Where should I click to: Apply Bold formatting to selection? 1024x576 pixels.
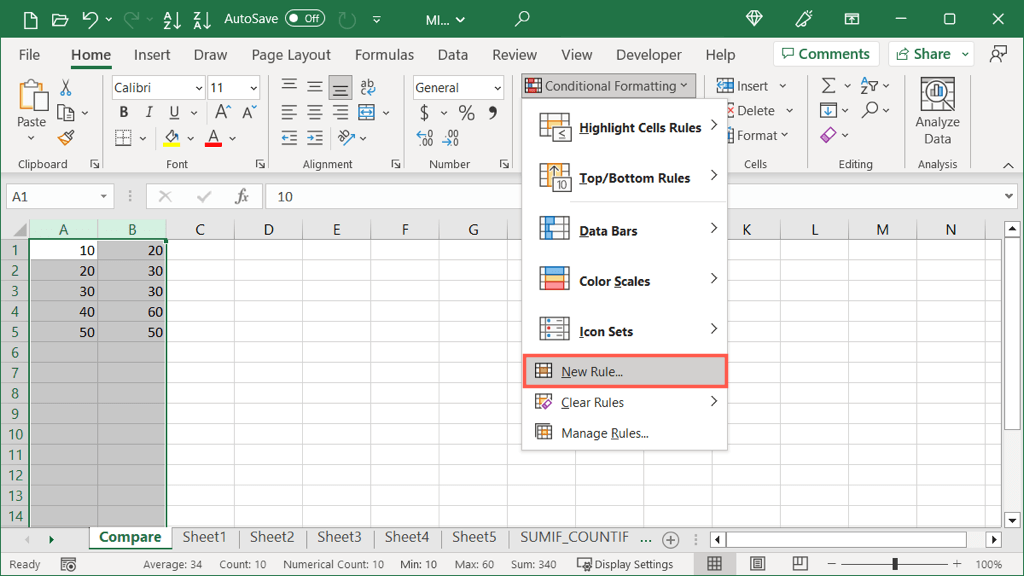pos(124,113)
